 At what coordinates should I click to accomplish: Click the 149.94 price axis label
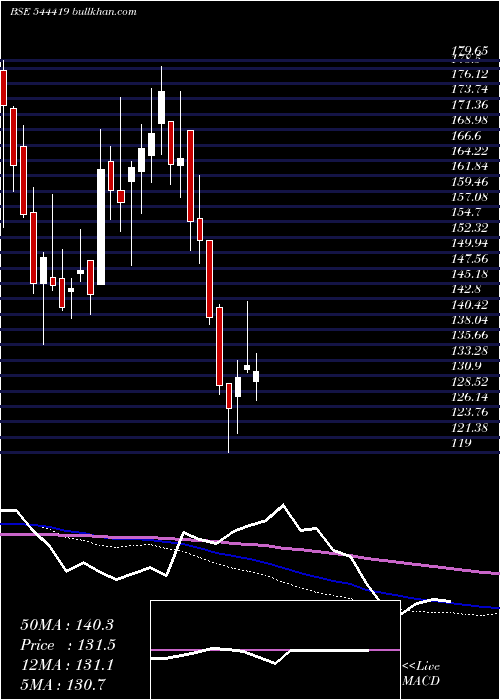(x=470, y=243)
